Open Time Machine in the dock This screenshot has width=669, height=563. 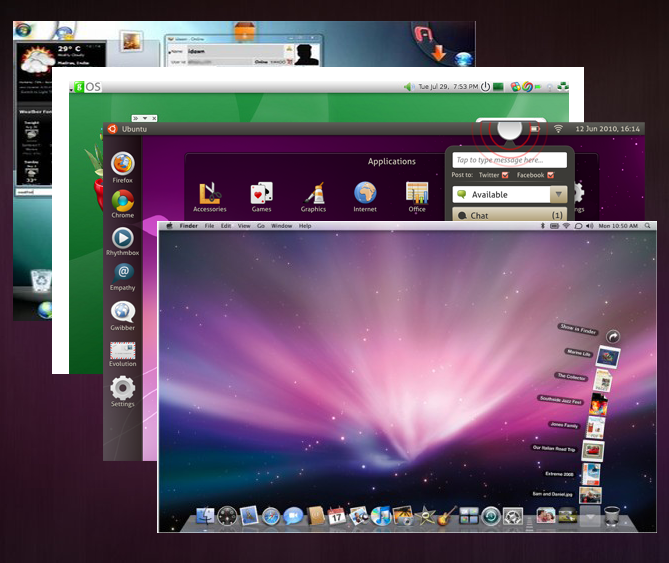pyautogui.click(x=491, y=517)
